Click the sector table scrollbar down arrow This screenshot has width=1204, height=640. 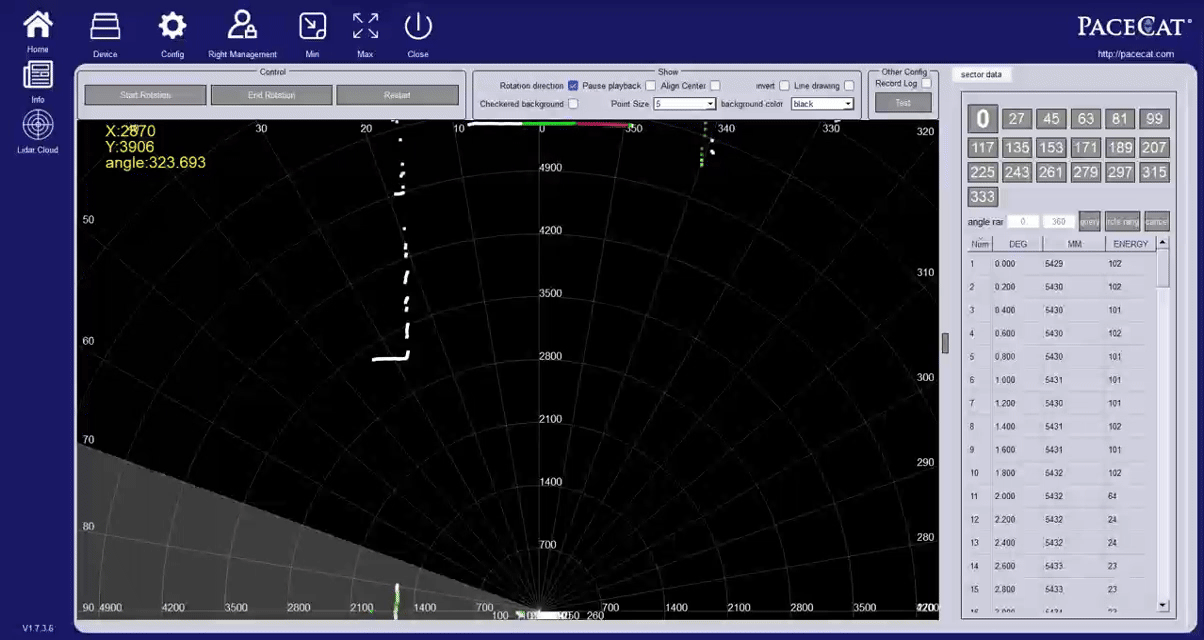tap(1163, 605)
